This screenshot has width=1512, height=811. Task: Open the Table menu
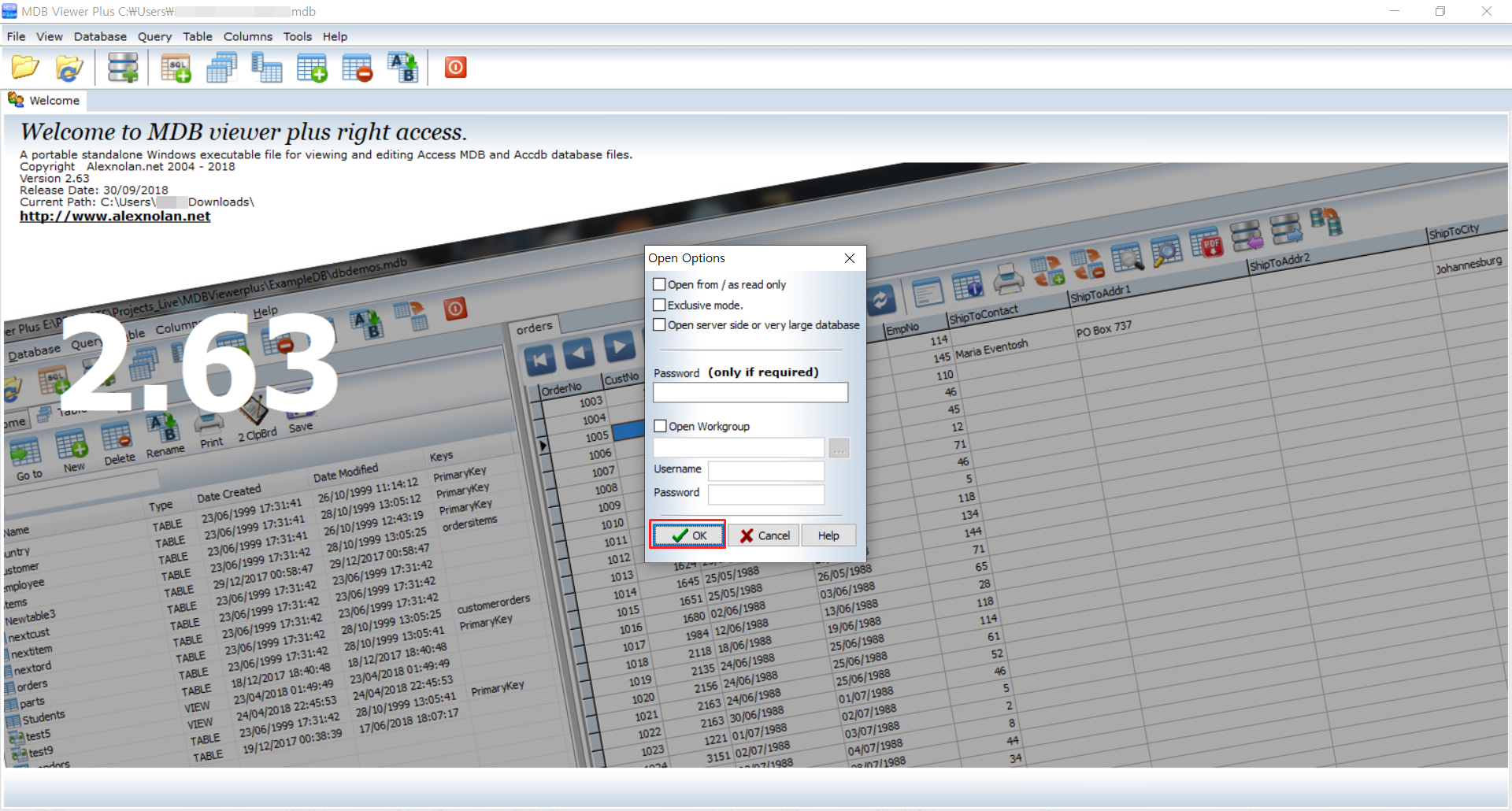[x=198, y=36]
